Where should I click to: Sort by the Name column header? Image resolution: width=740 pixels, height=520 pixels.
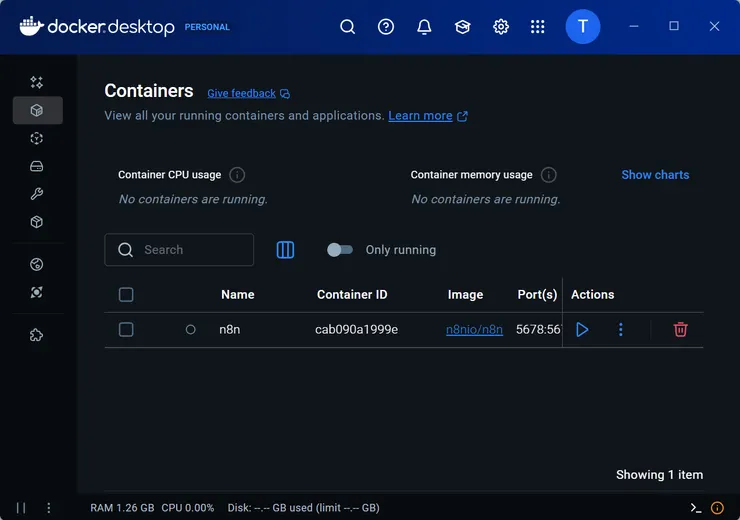pyautogui.click(x=238, y=294)
